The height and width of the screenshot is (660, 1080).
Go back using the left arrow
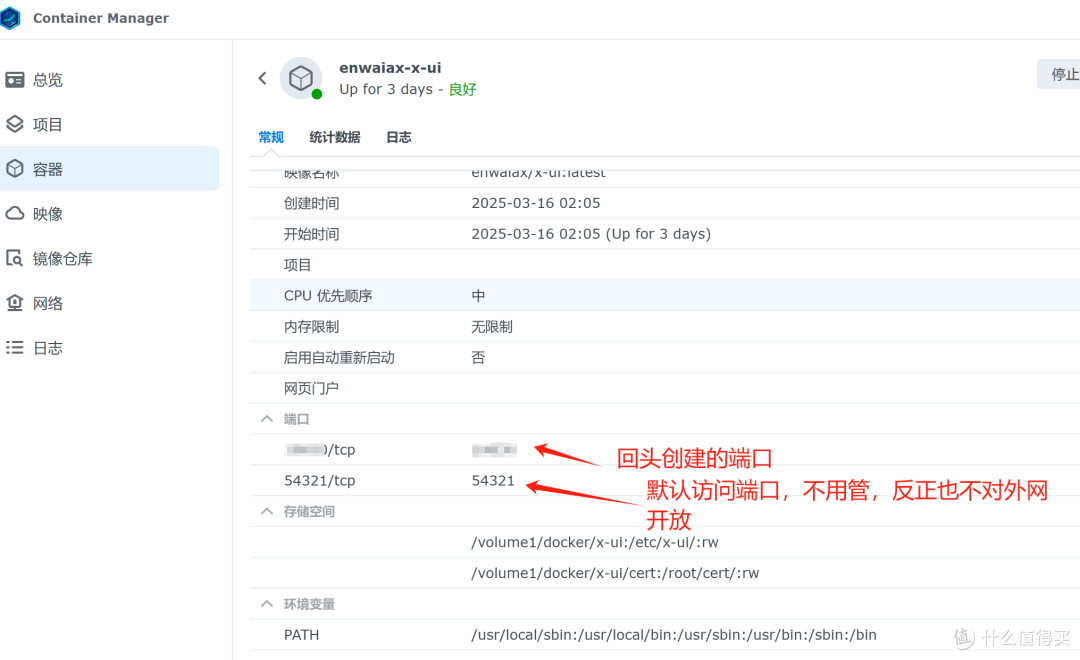coord(262,78)
